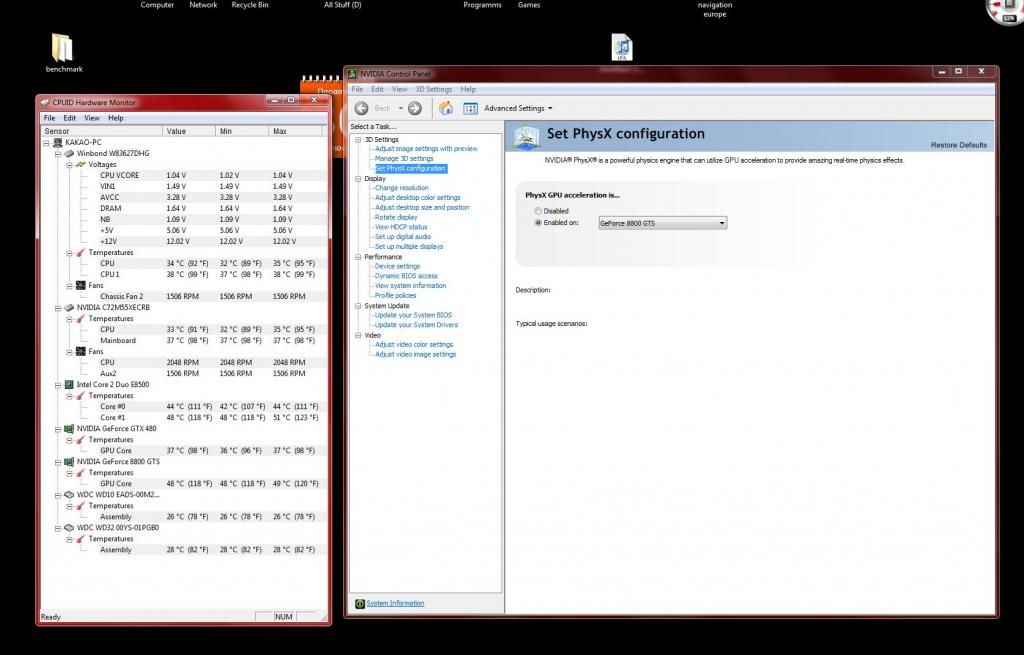1024x655 pixels.
Task: Click the Fans icon under Winbond W83627DHG
Action: point(81,285)
